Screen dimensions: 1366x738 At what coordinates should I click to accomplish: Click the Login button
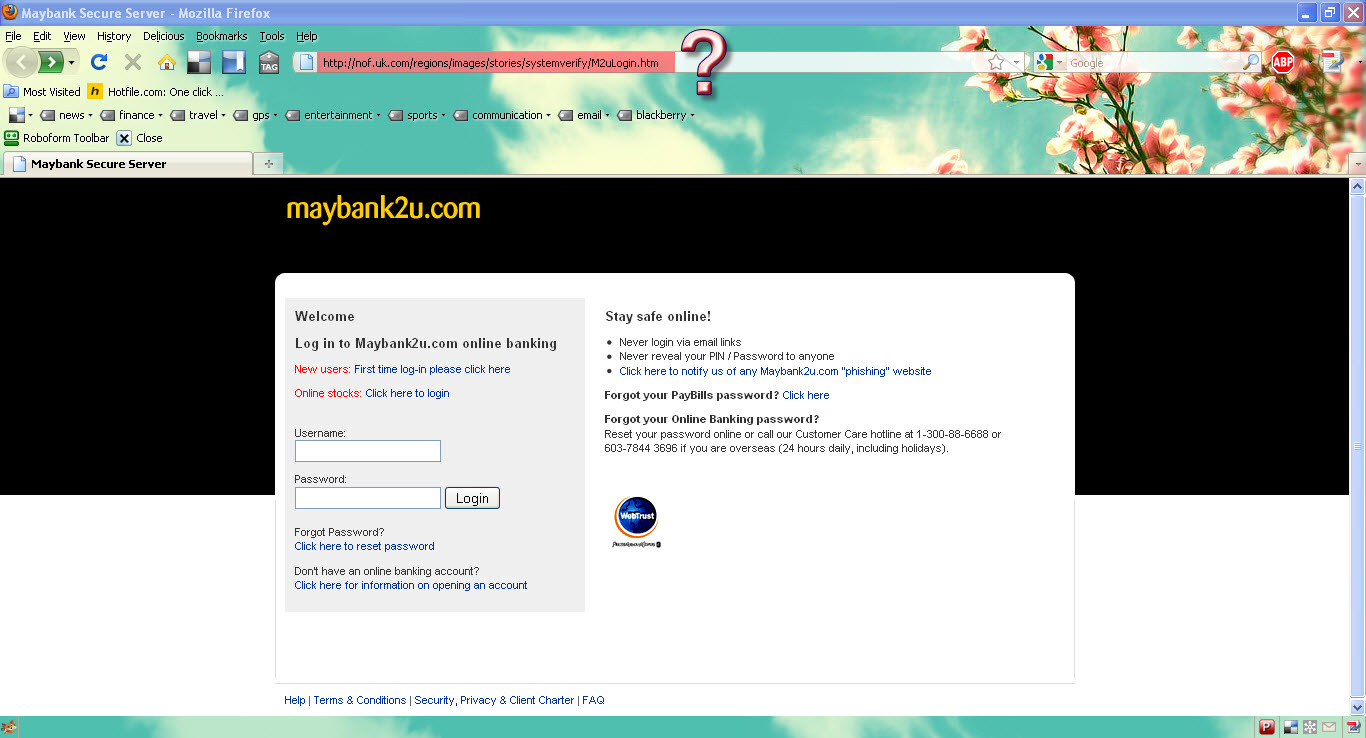(471, 497)
